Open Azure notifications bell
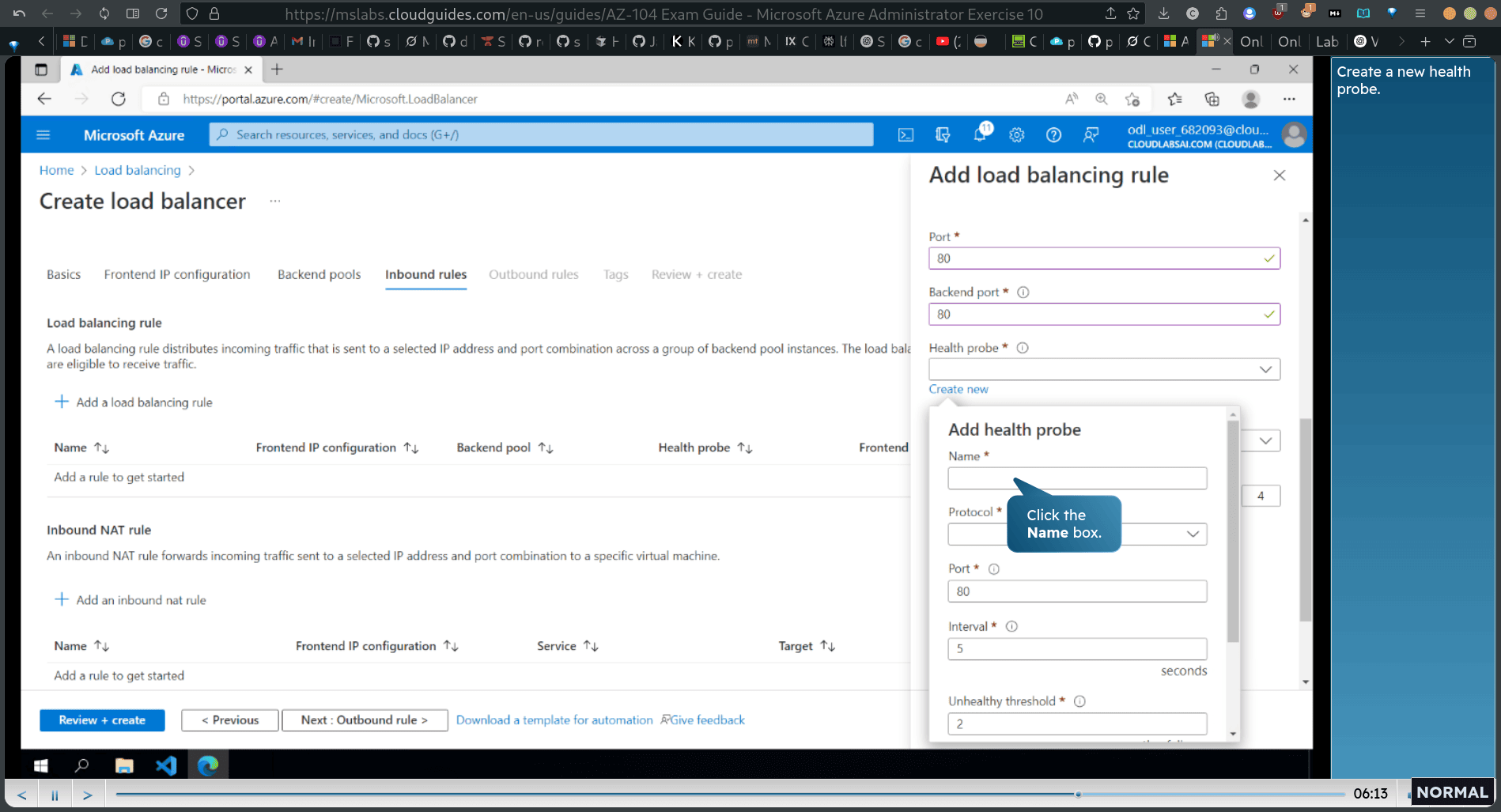This screenshot has width=1501, height=812. [981, 134]
